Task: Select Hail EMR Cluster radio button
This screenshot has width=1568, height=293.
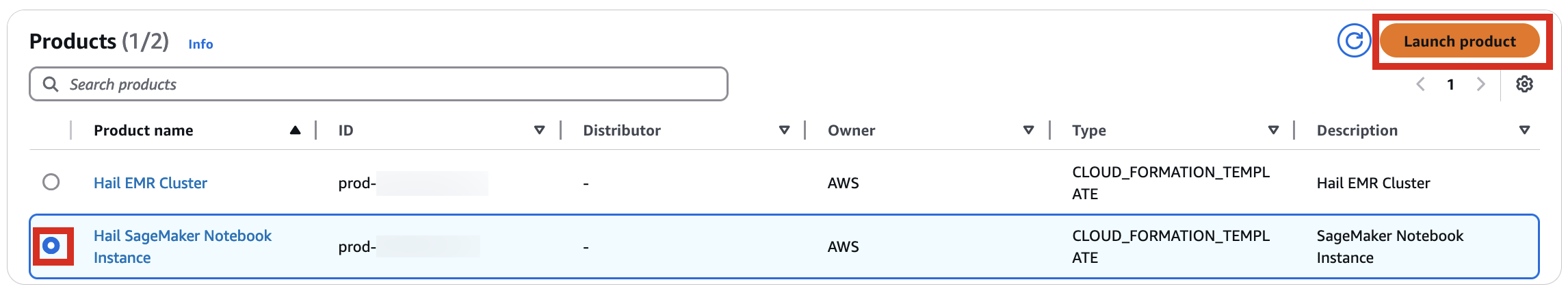Action: (x=51, y=182)
